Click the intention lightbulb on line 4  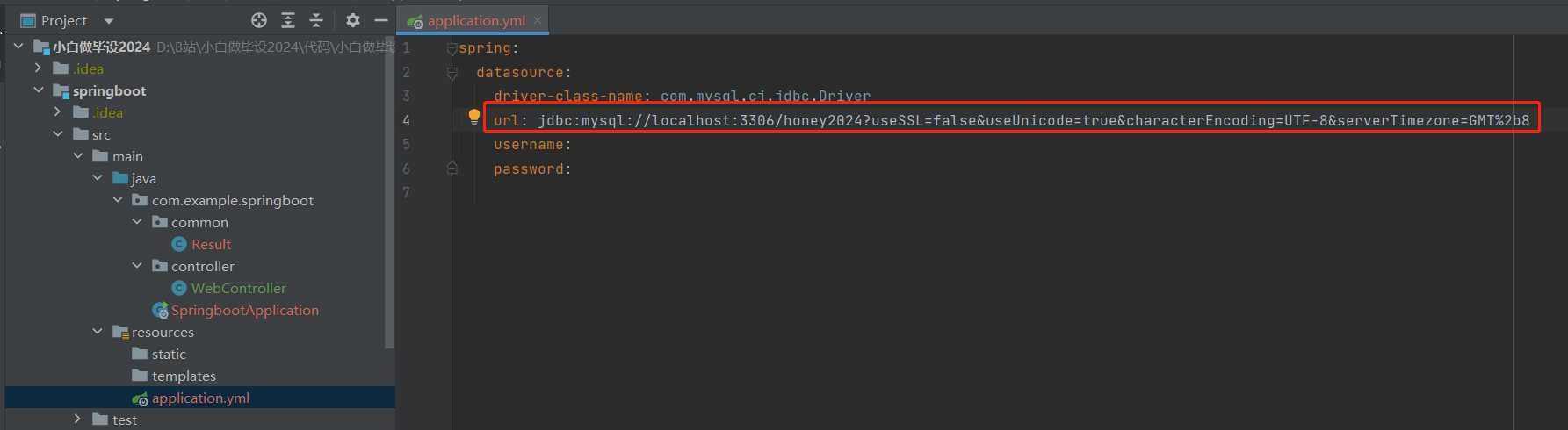click(474, 116)
